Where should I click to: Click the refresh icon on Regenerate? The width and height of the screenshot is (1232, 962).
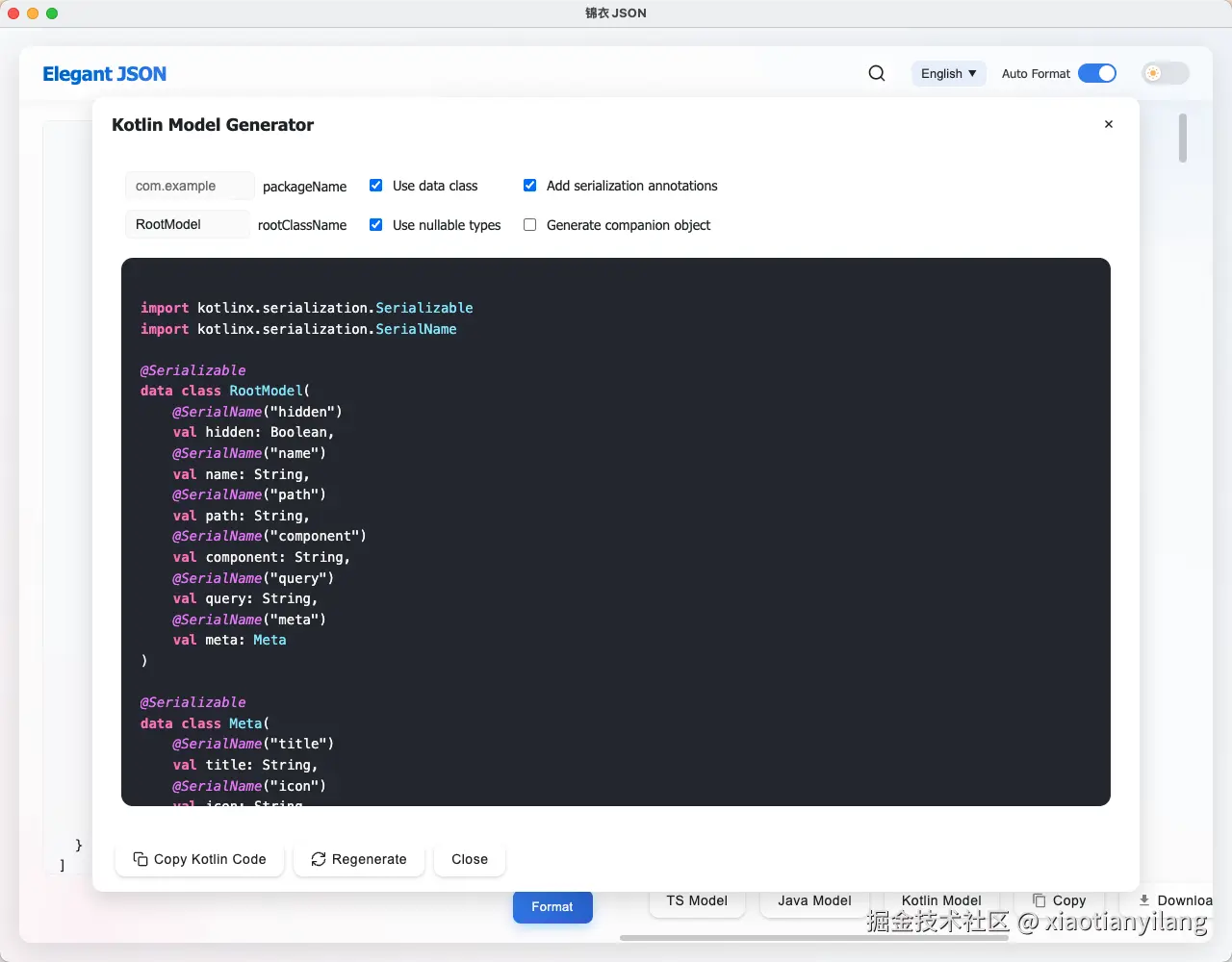coord(319,859)
